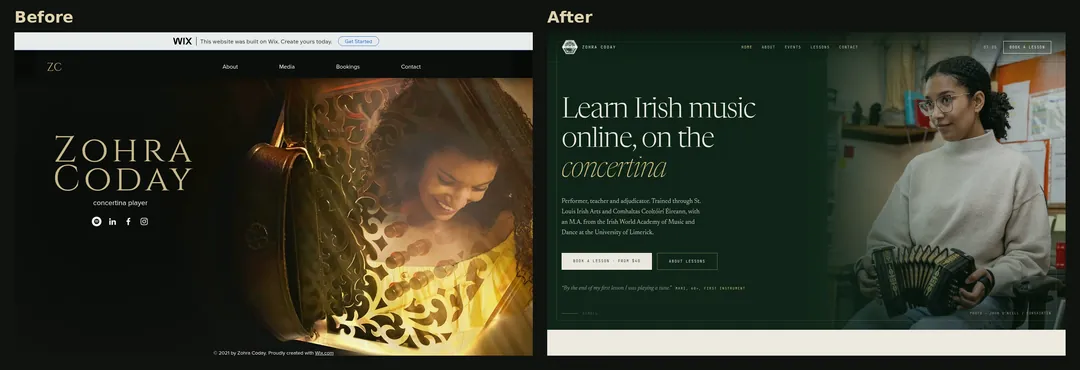Click the BOOK A LESSON button in the After header
1080x370 pixels.
tap(1027, 47)
